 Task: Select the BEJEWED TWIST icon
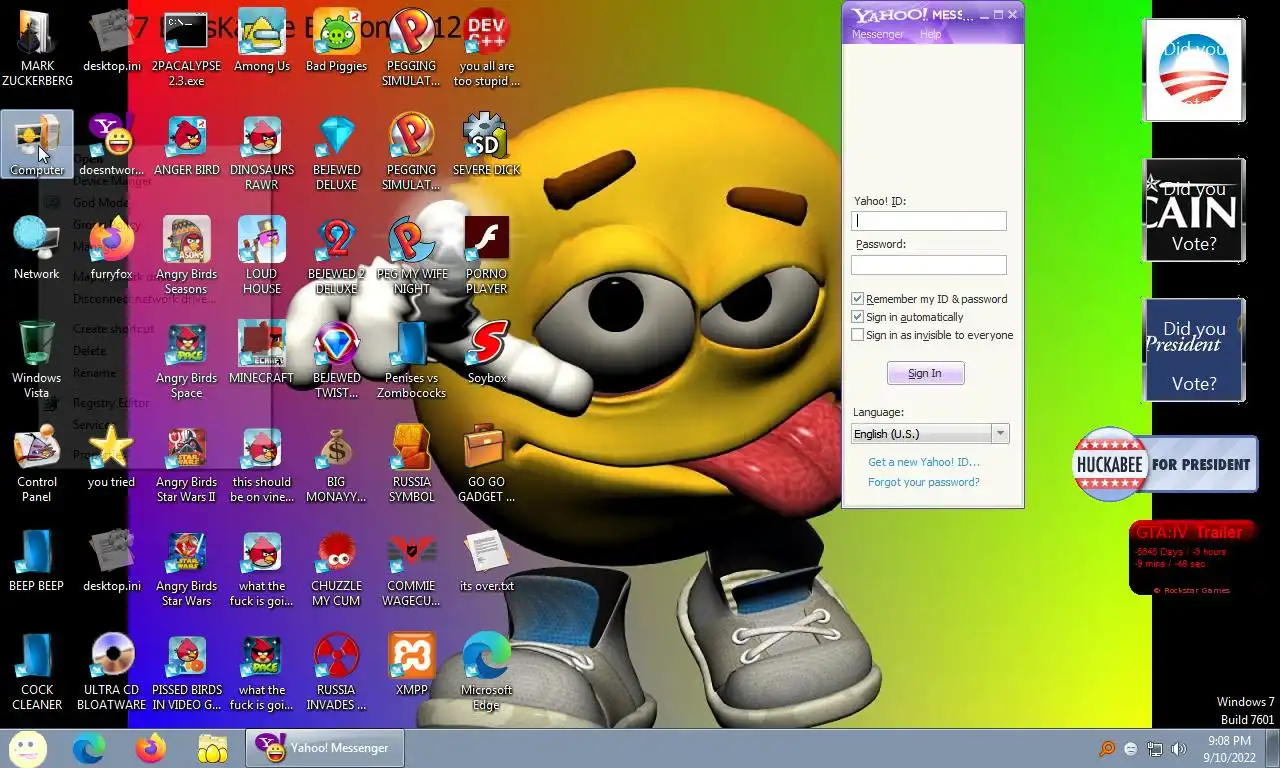[336, 360]
